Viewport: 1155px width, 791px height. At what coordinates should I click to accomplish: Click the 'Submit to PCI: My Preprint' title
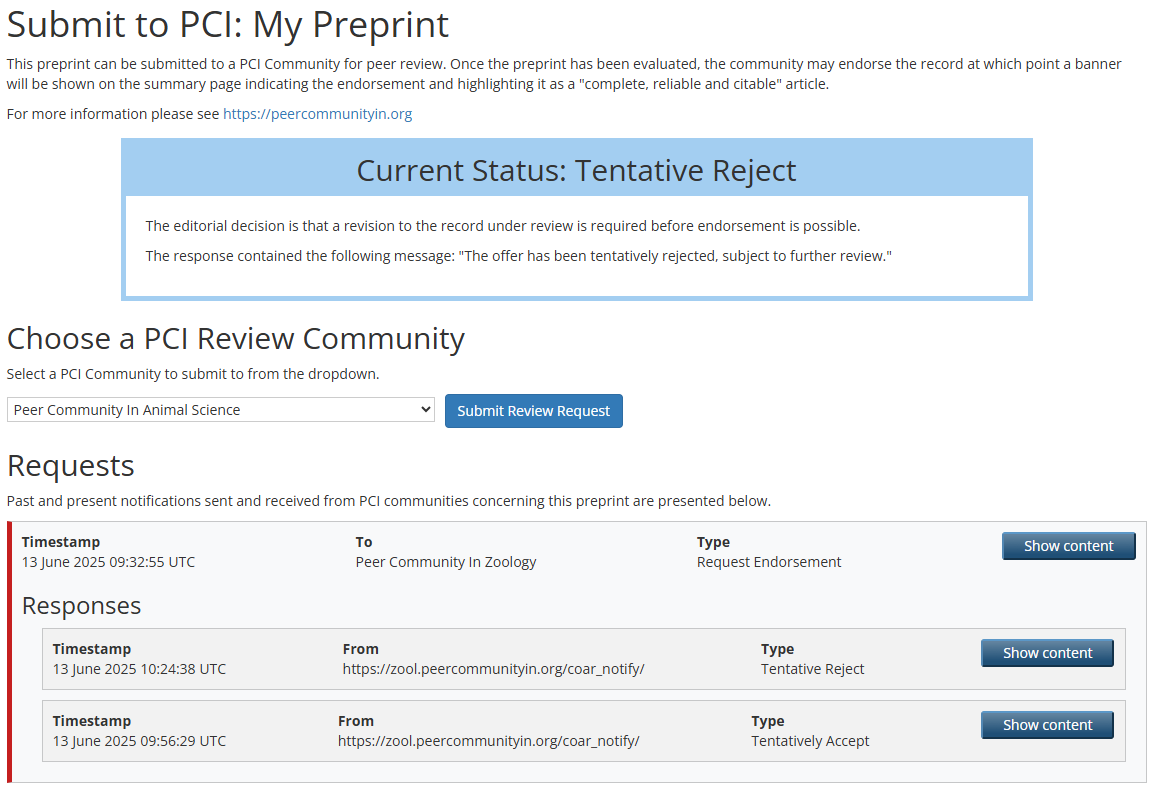(228, 24)
